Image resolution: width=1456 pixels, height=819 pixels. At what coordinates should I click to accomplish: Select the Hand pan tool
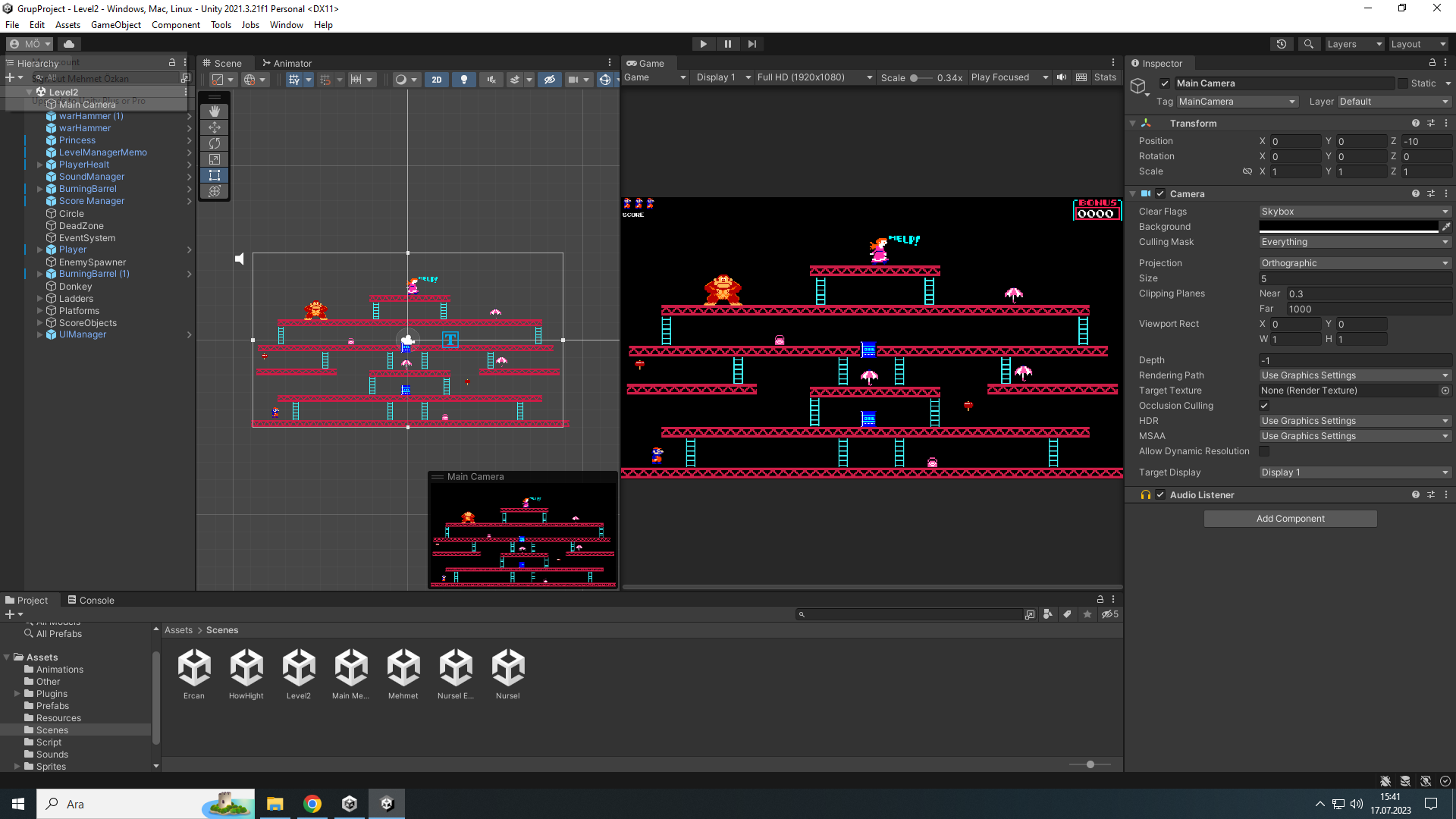point(215,111)
